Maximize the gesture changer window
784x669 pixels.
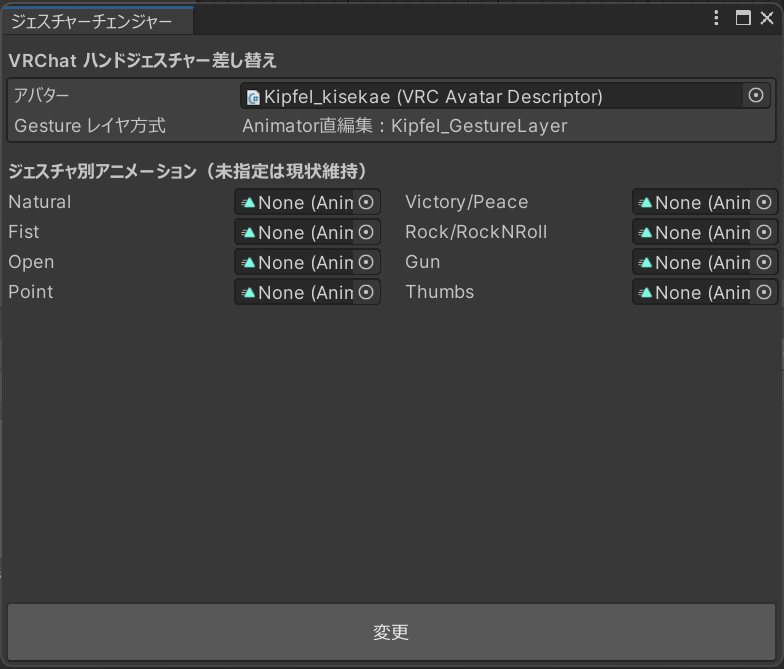(743, 18)
